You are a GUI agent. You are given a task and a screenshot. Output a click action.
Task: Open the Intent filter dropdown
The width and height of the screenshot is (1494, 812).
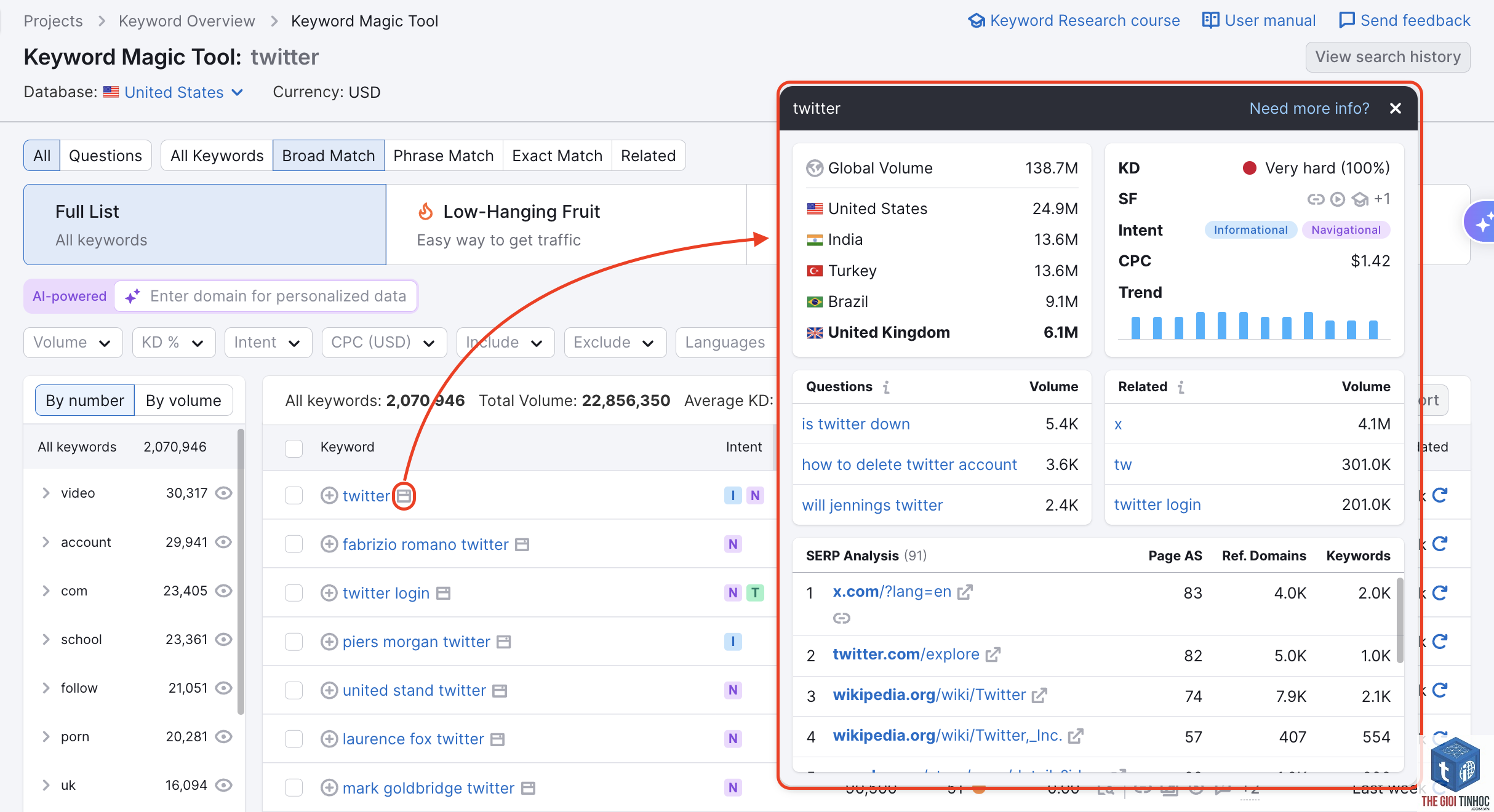pyautogui.click(x=268, y=343)
